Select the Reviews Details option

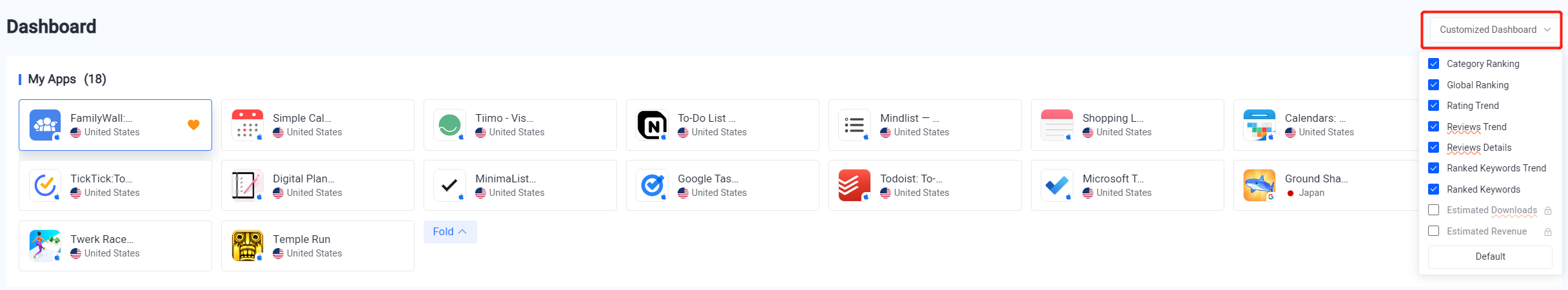[1479, 148]
